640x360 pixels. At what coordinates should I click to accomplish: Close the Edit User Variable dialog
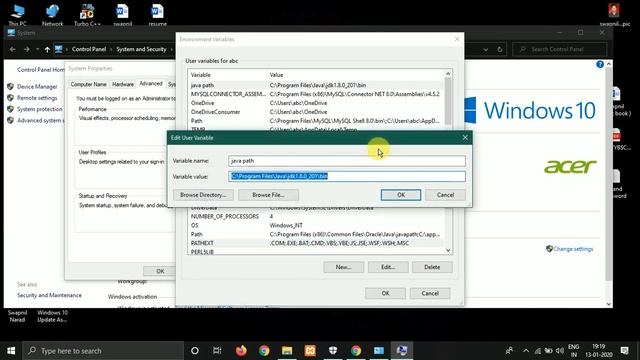(465, 138)
